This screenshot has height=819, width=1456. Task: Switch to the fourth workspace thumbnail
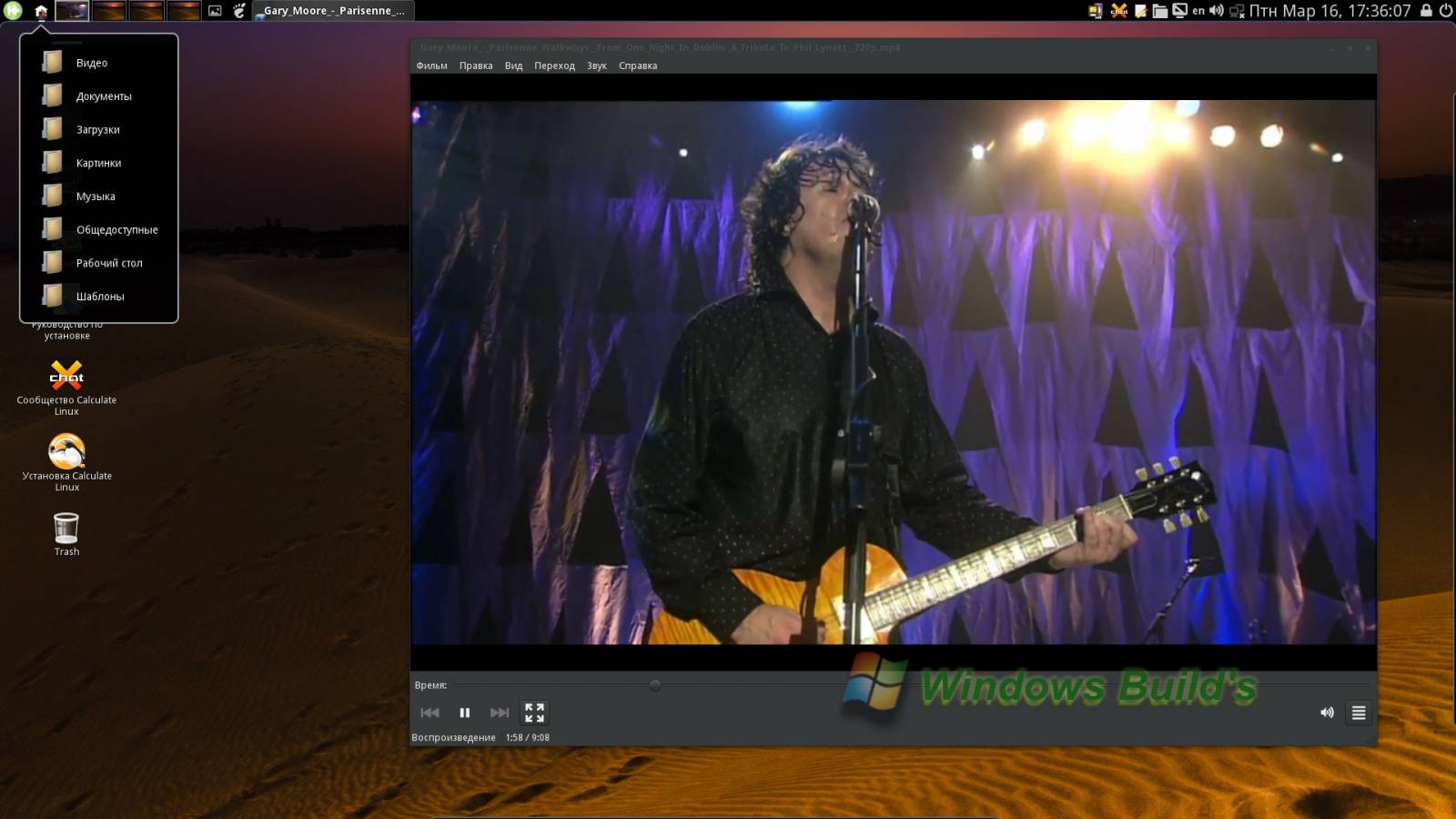(x=184, y=11)
